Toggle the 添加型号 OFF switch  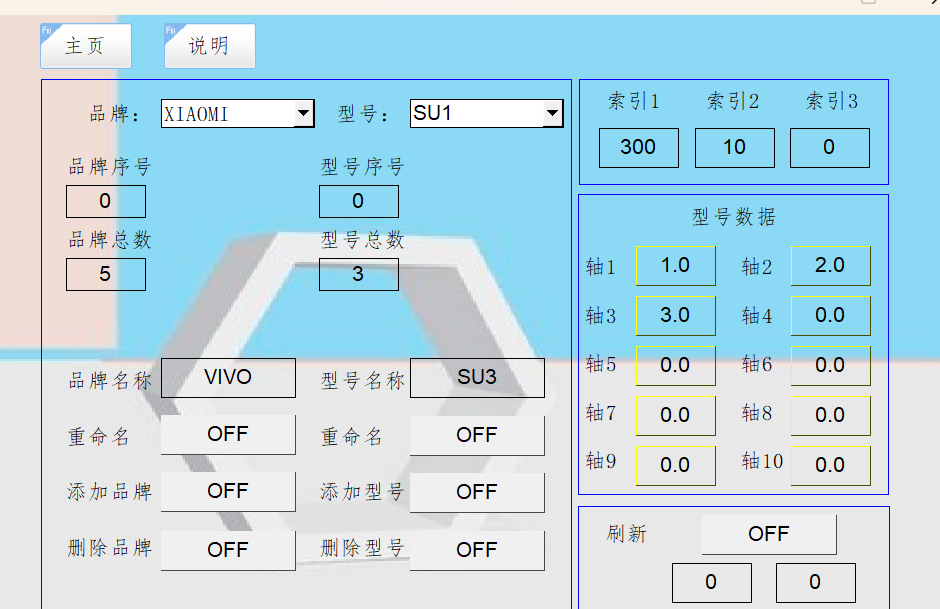click(x=477, y=492)
